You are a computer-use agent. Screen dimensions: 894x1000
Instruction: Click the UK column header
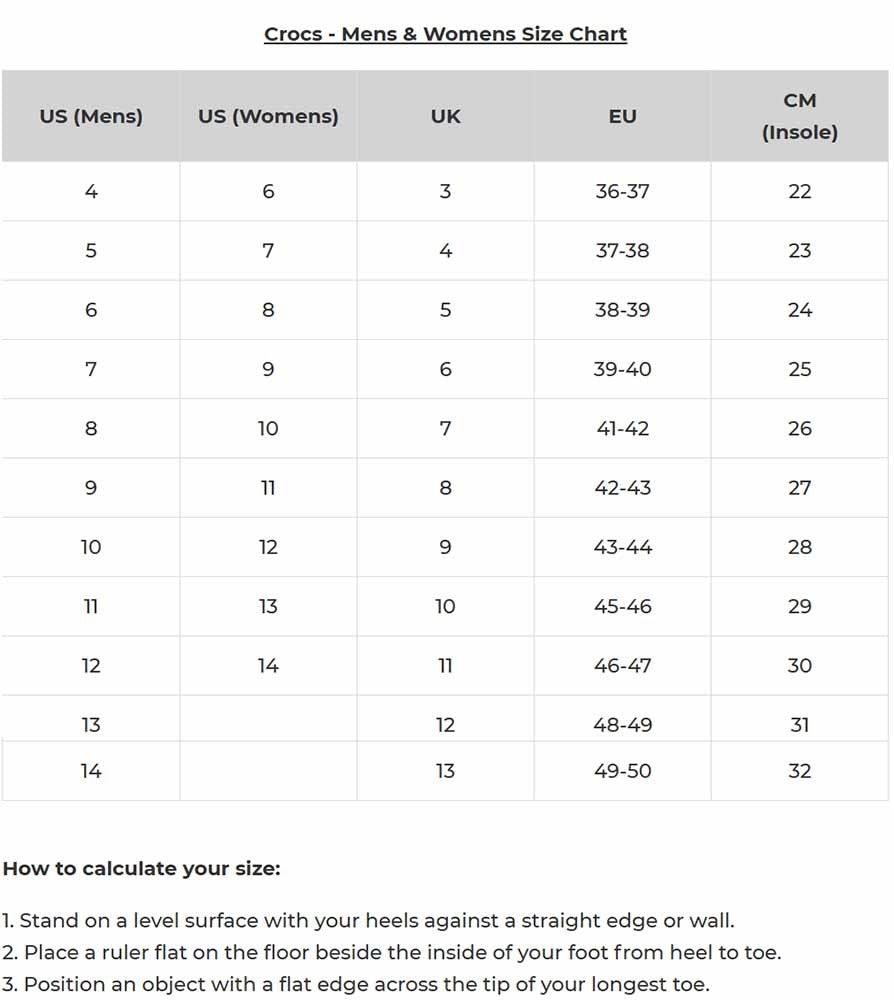pyautogui.click(x=445, y=116)
